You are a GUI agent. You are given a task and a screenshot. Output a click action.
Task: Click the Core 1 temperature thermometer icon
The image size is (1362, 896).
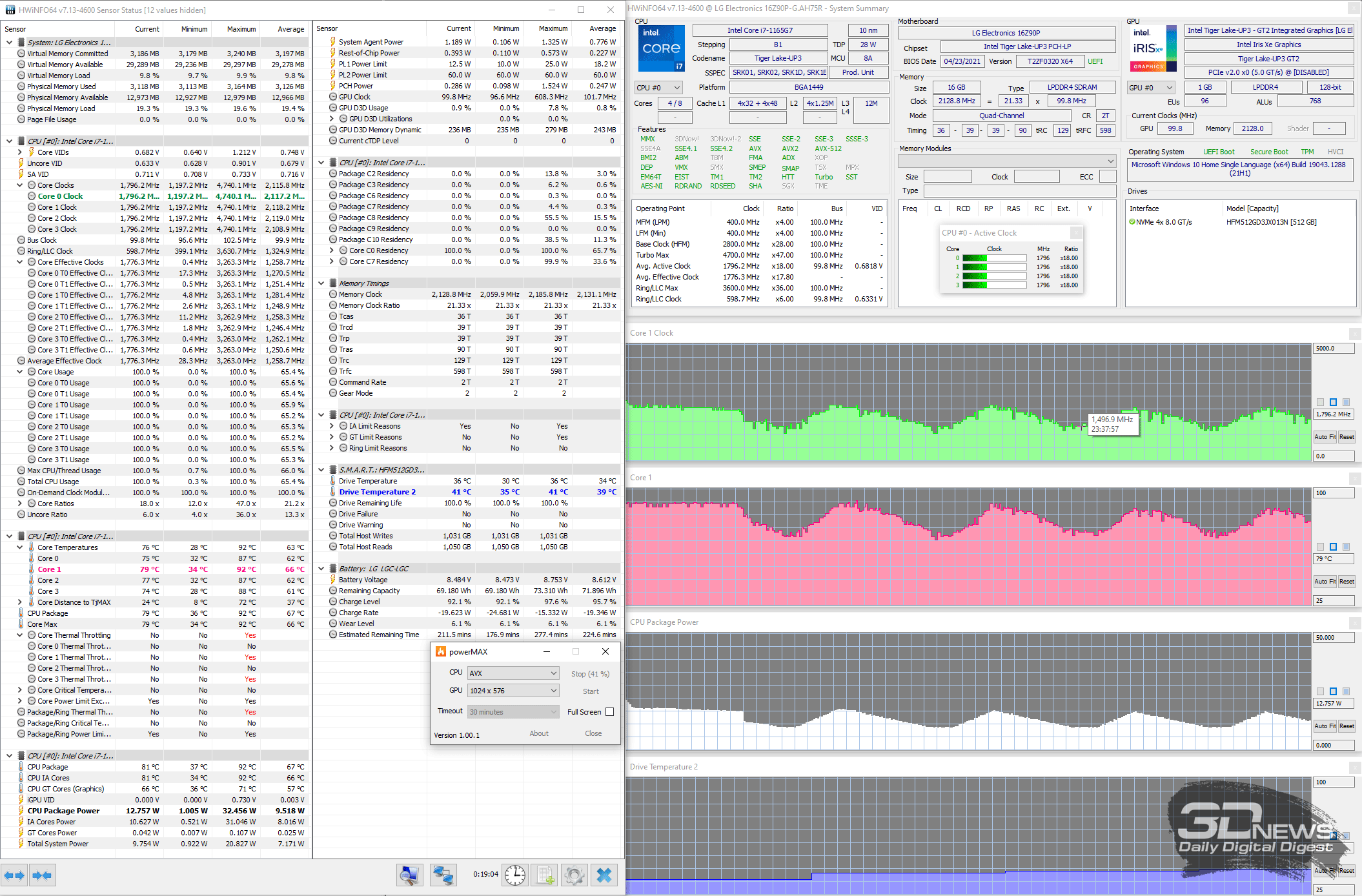tap(32, 569)
